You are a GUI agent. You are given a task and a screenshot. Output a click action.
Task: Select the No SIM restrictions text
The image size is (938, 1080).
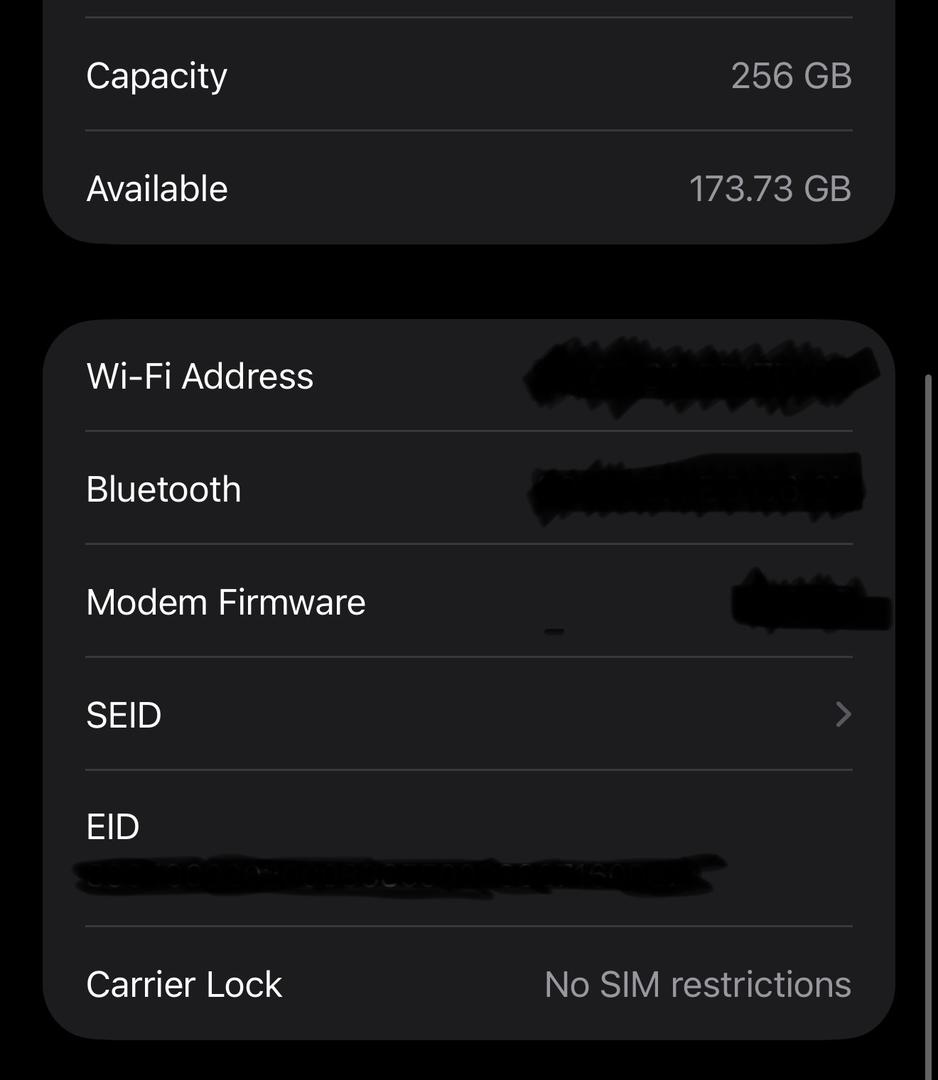point(697,984)
